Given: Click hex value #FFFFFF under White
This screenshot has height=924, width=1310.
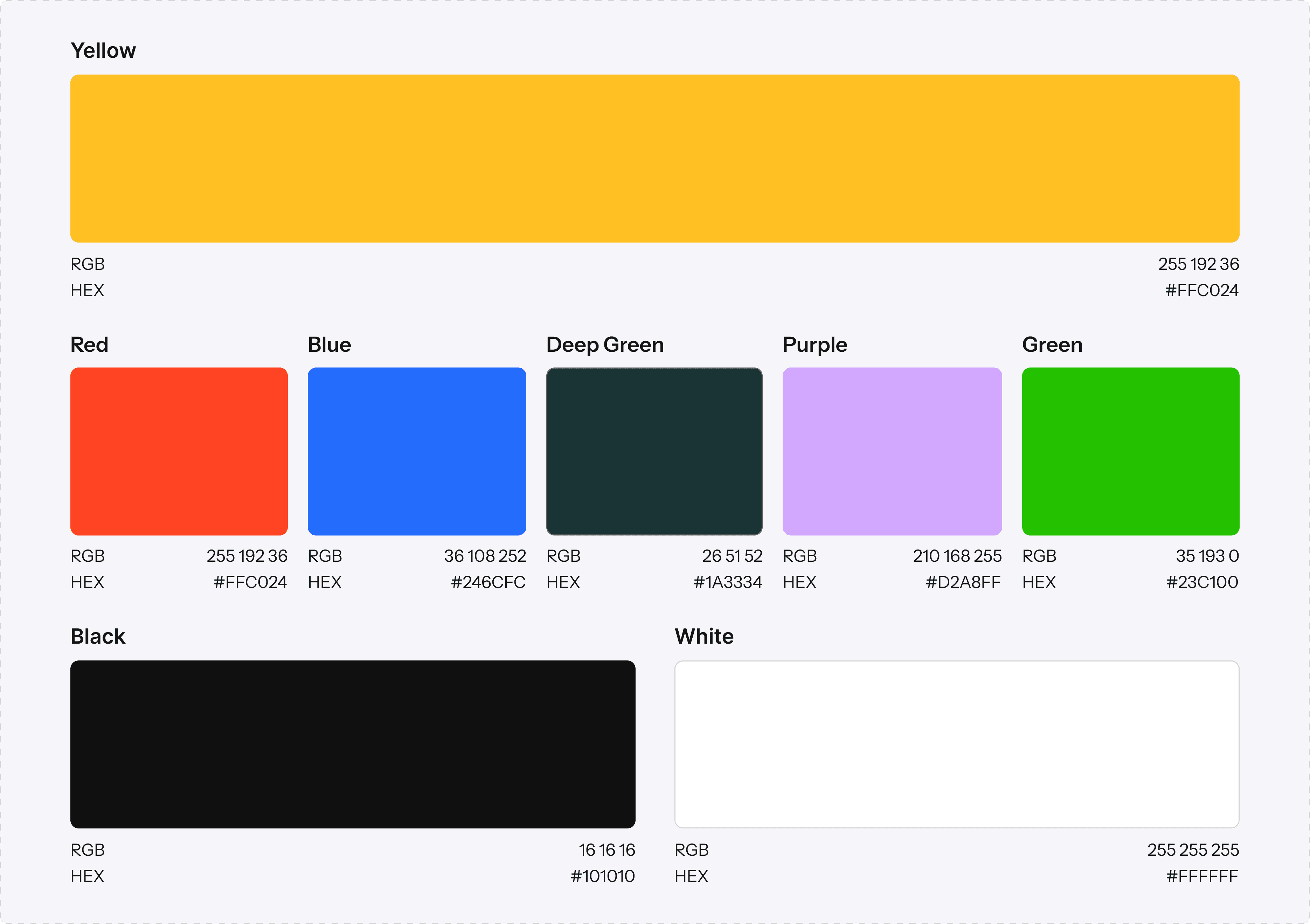Looking at the screenshot, I should pyautogui.click(x=1201, y=876).
